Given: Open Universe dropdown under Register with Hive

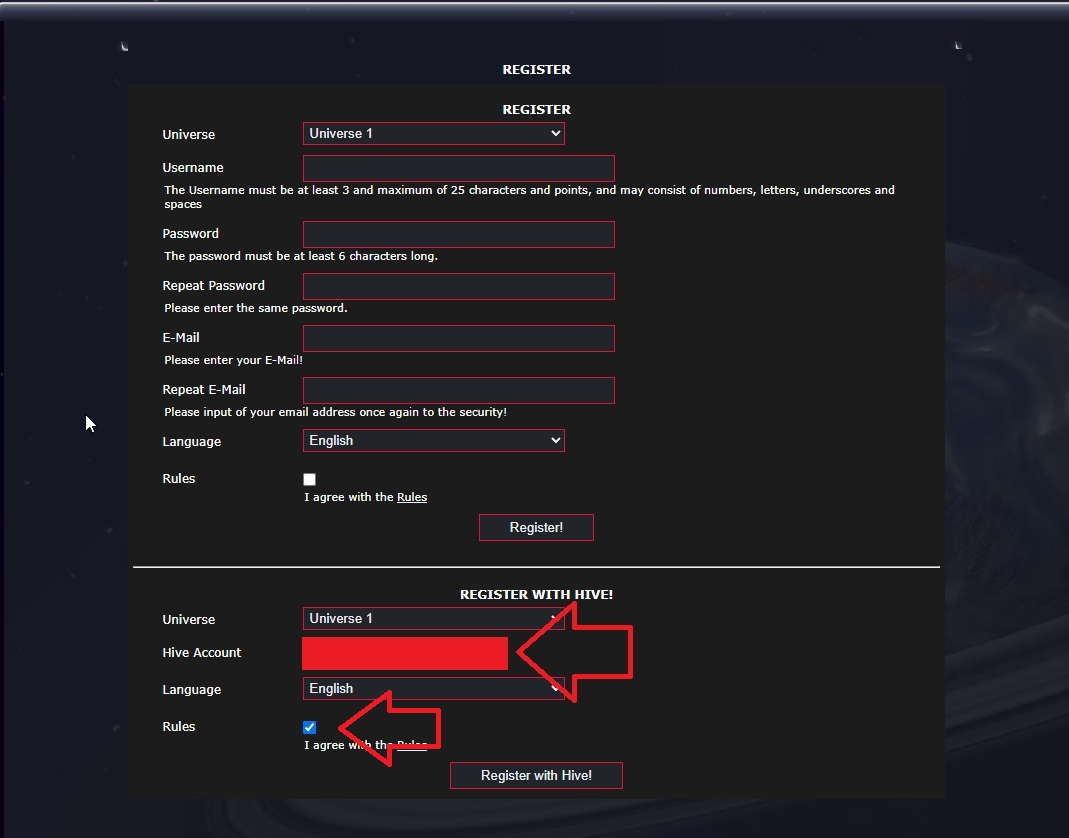Looking at the screenshot, I should (434, 618).
